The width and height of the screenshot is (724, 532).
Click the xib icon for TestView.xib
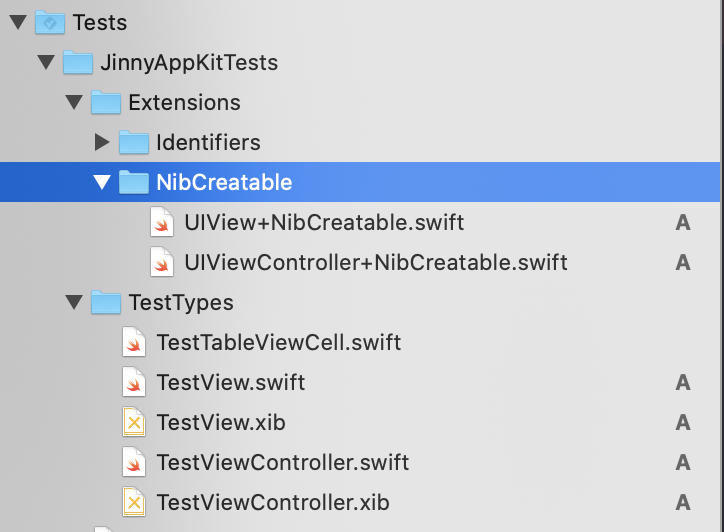tap(134, 422)
